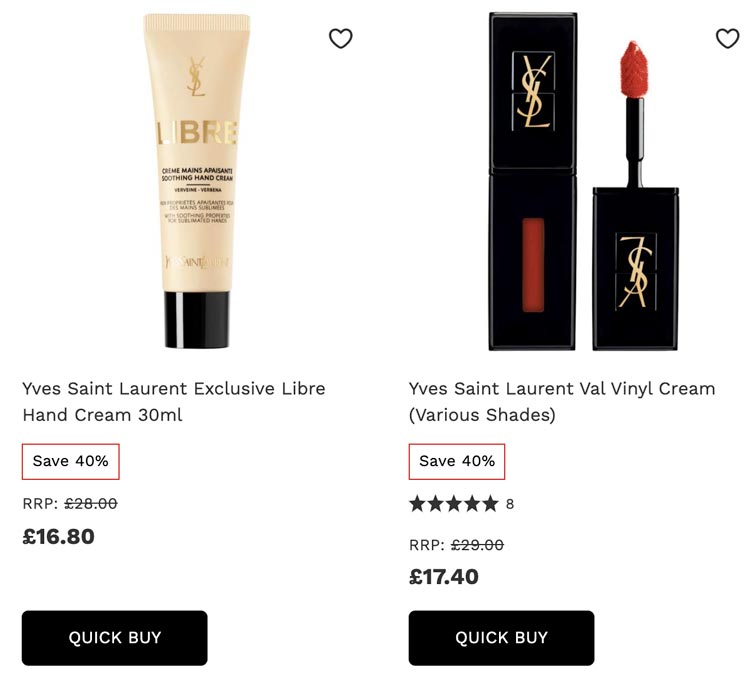This screenshot has width=750, height=678.
Task: View the Val Vinyl Cream lip product image
Action: point(584,181)
